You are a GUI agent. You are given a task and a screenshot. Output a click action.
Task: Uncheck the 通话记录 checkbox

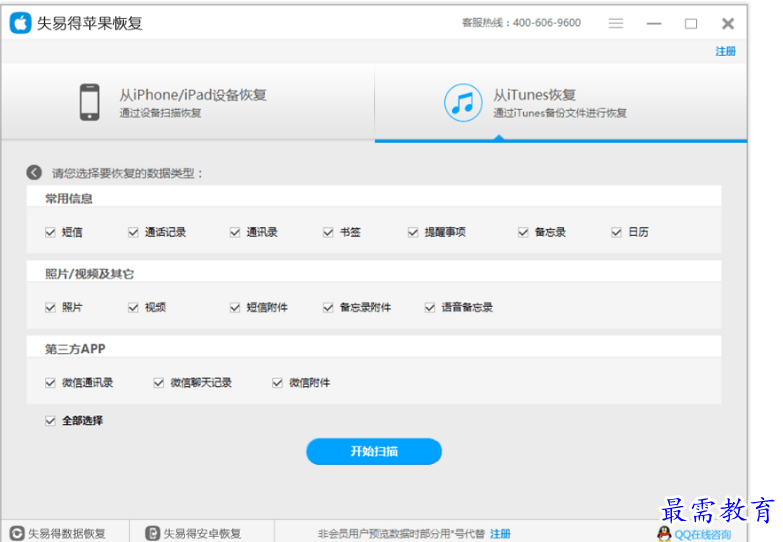click(133, 232)
